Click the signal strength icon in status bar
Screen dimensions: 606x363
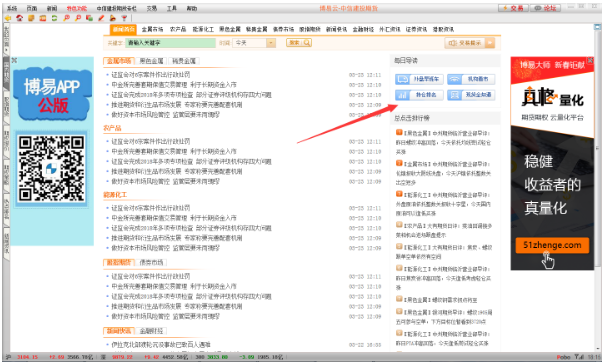pyautogui.click(x=579, y=357)
